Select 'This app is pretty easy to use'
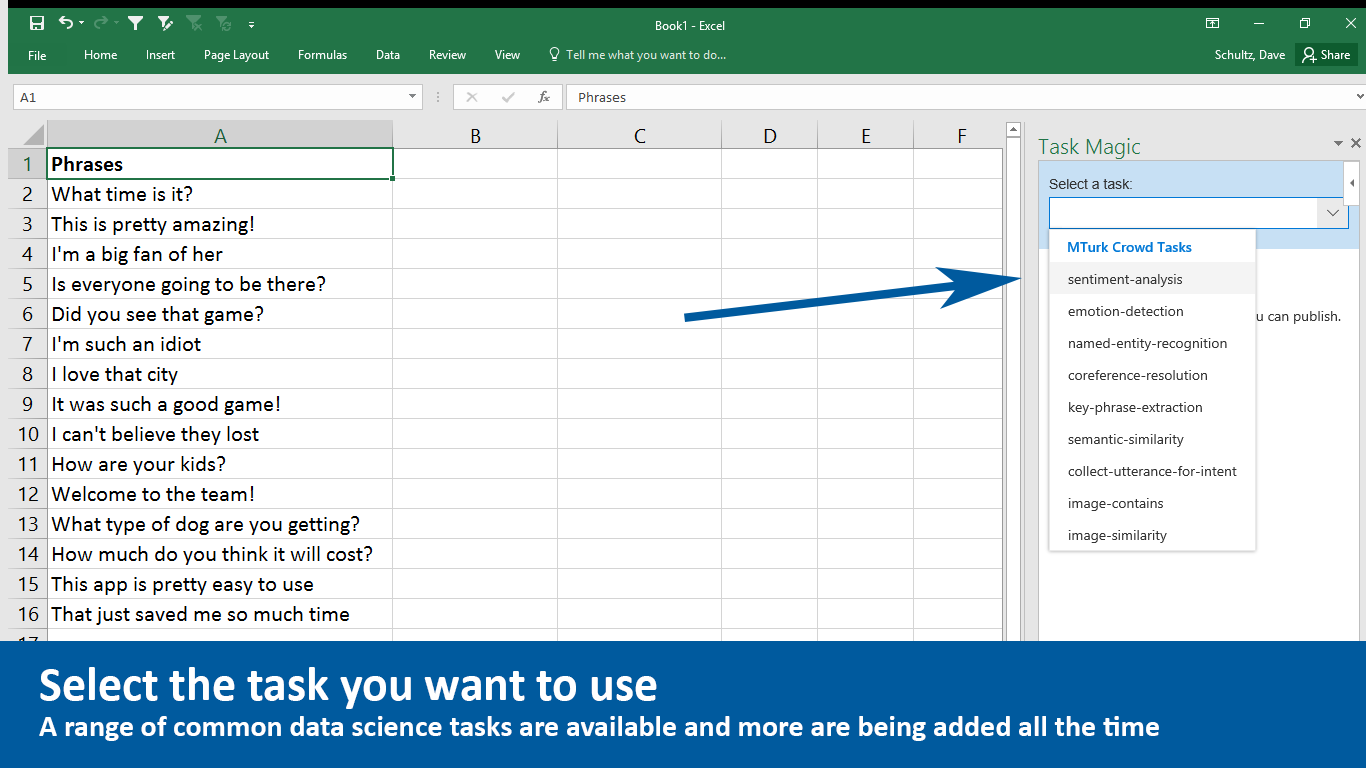Viewport: 1366px width, 768px height. point(220,584)
